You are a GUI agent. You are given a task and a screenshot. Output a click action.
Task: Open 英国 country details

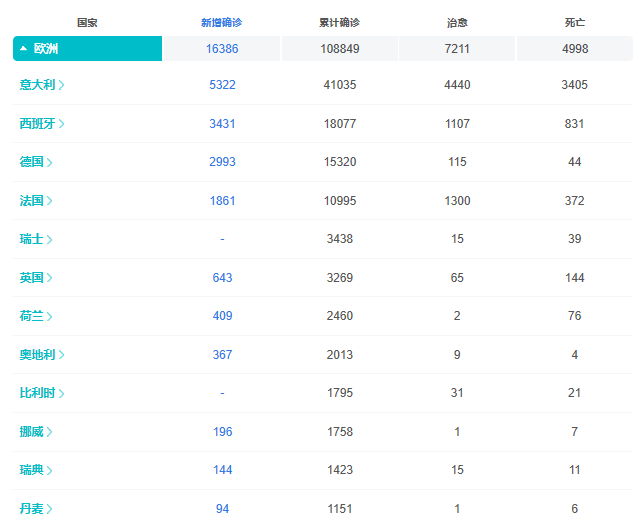(36, 278)
